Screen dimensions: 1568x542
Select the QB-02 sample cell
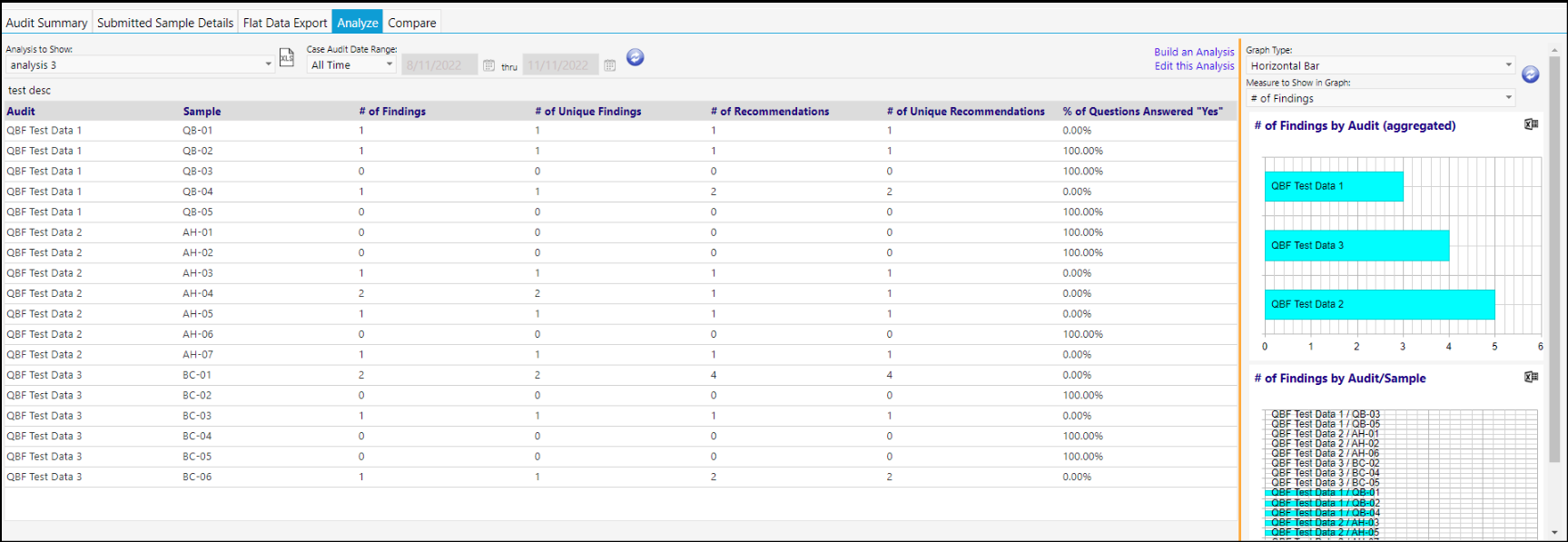(198, 151)
